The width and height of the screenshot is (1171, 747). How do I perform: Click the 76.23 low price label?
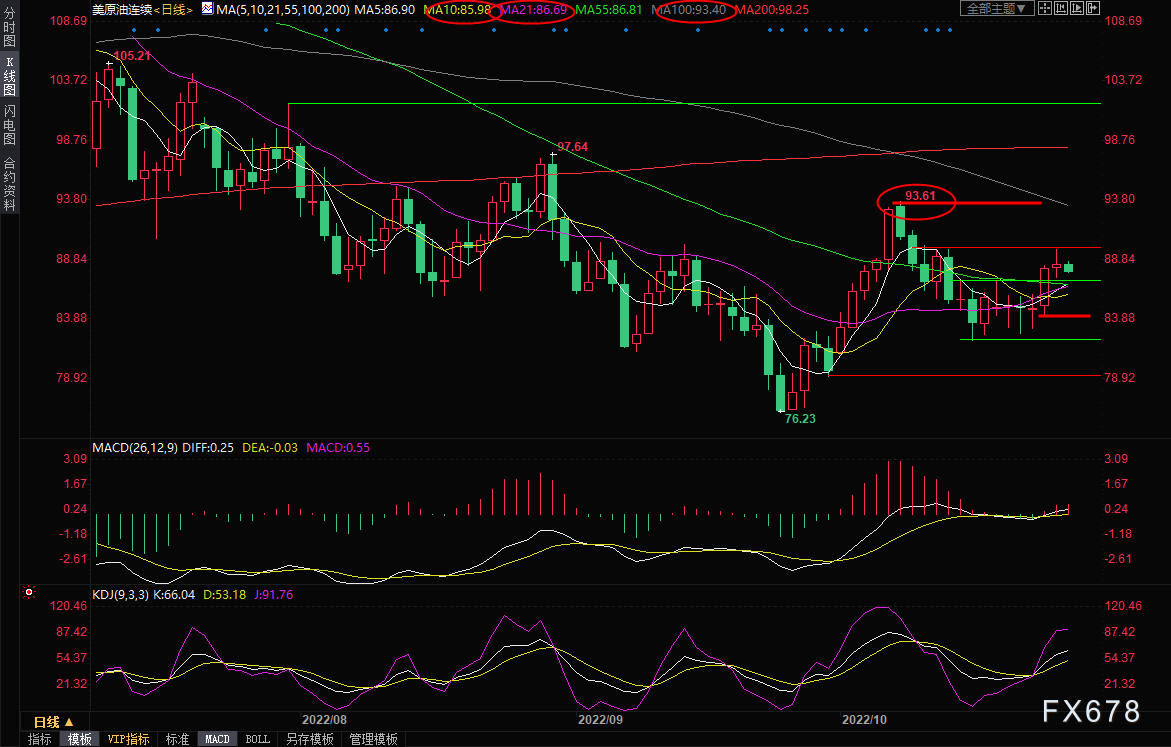pos(800,418)
